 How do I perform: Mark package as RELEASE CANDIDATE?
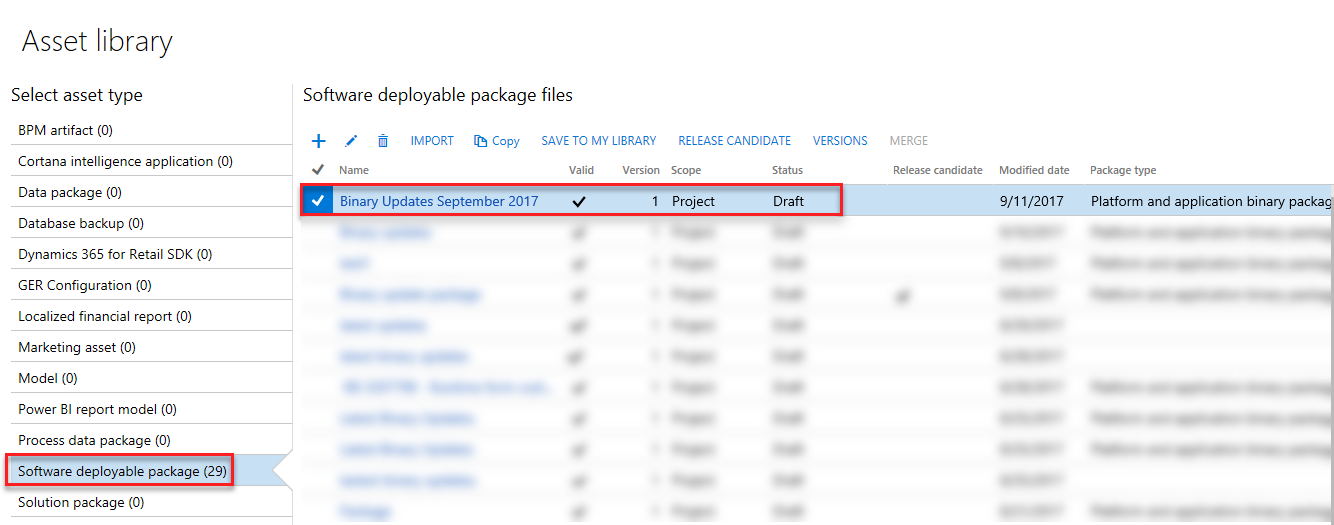click(734, 141)
